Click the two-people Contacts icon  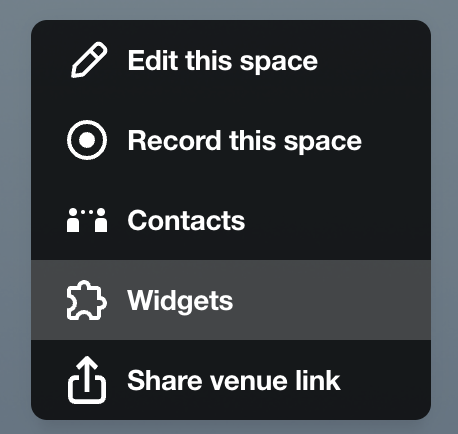click(87, 220)
